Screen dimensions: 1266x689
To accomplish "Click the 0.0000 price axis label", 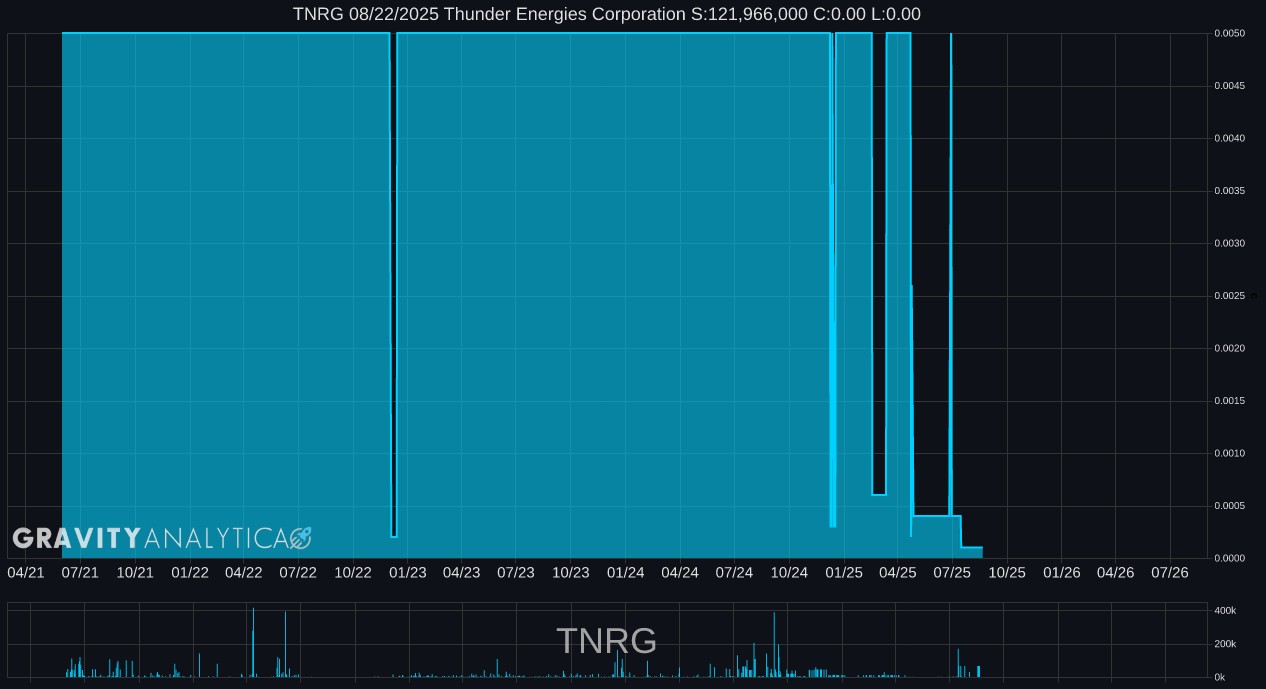I will point(1230,558).
